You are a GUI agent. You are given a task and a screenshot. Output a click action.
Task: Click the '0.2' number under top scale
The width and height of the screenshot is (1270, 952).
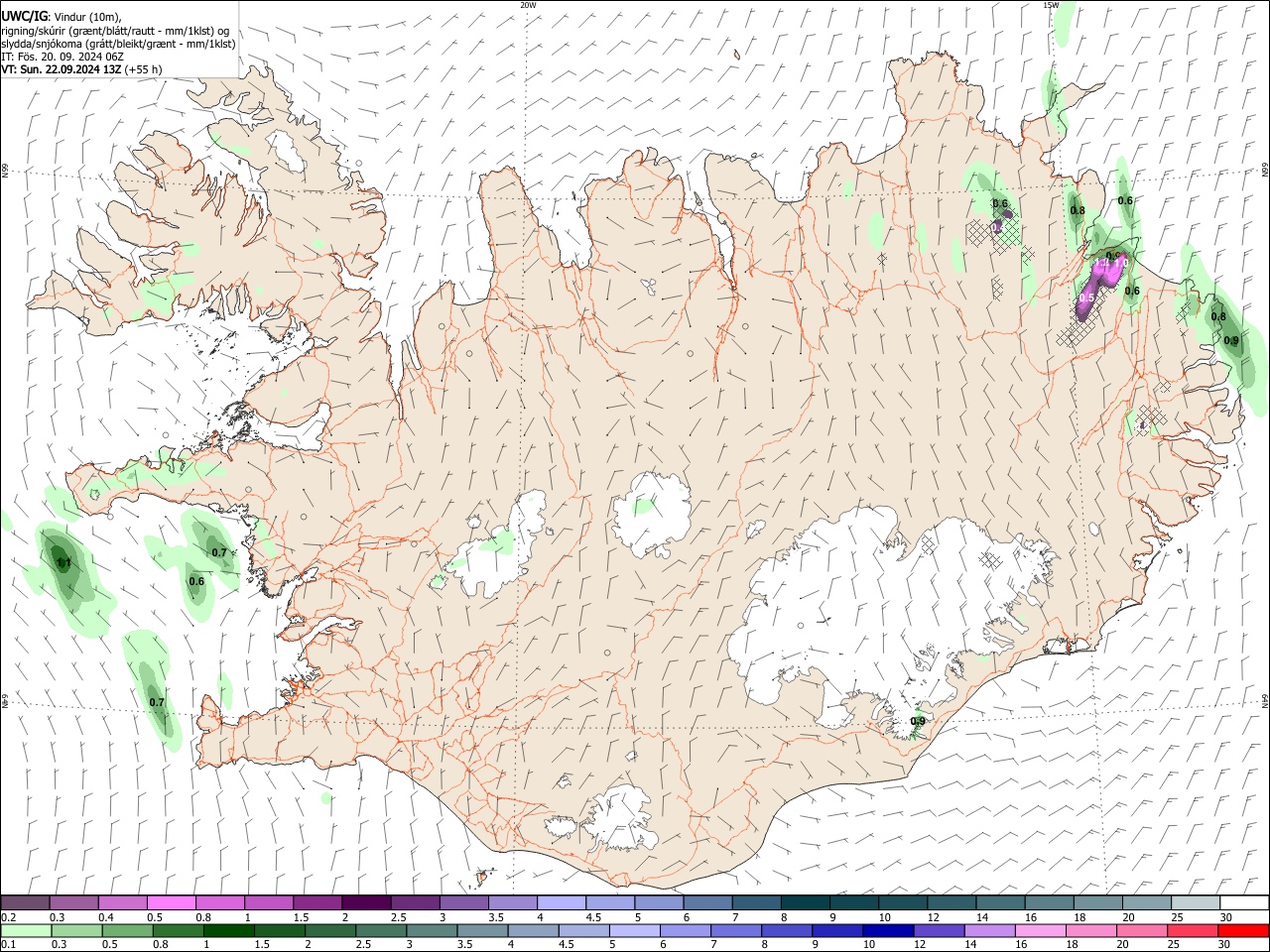coord(8,917)
